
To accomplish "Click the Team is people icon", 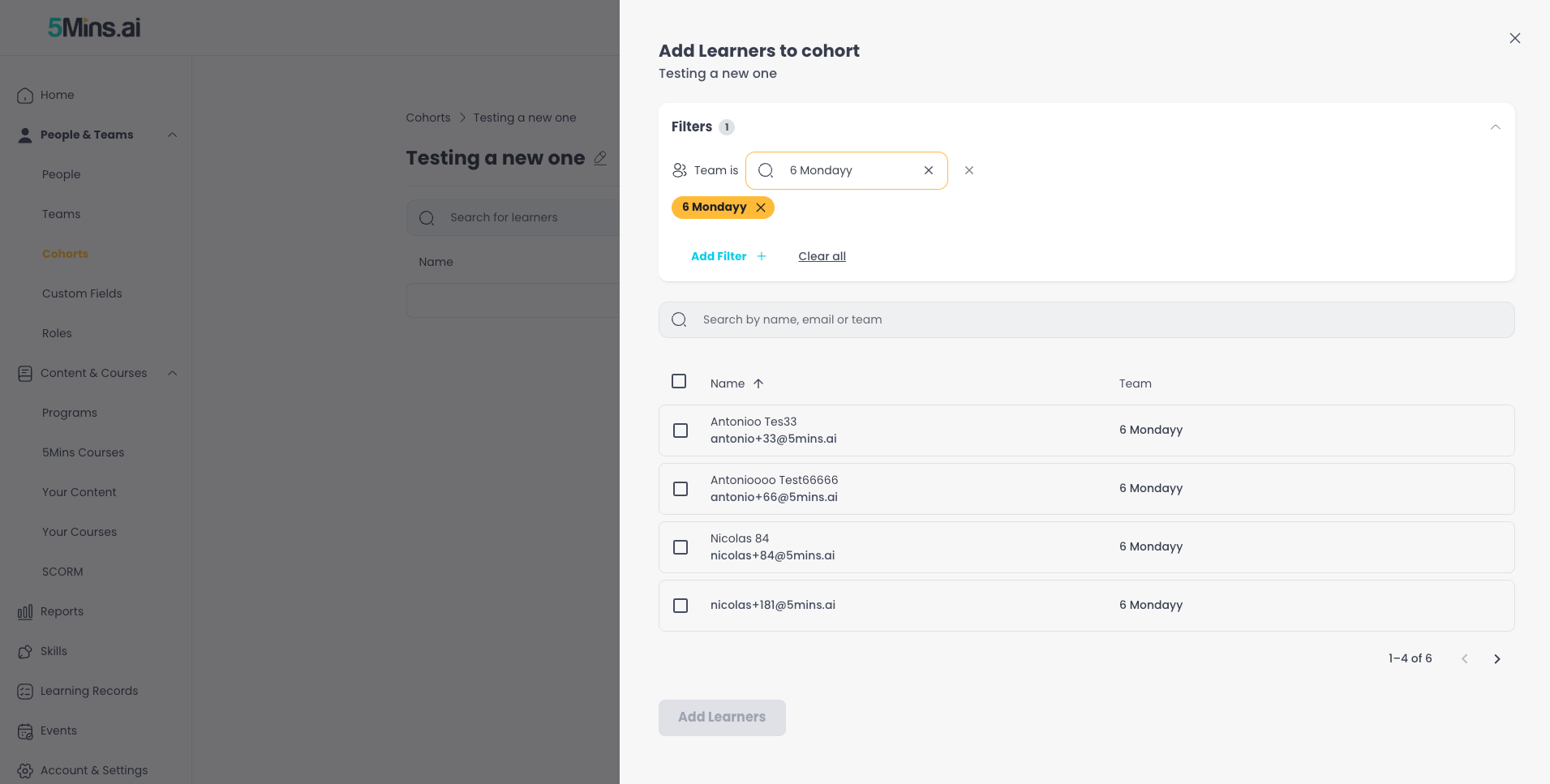I will coord(680,170).
